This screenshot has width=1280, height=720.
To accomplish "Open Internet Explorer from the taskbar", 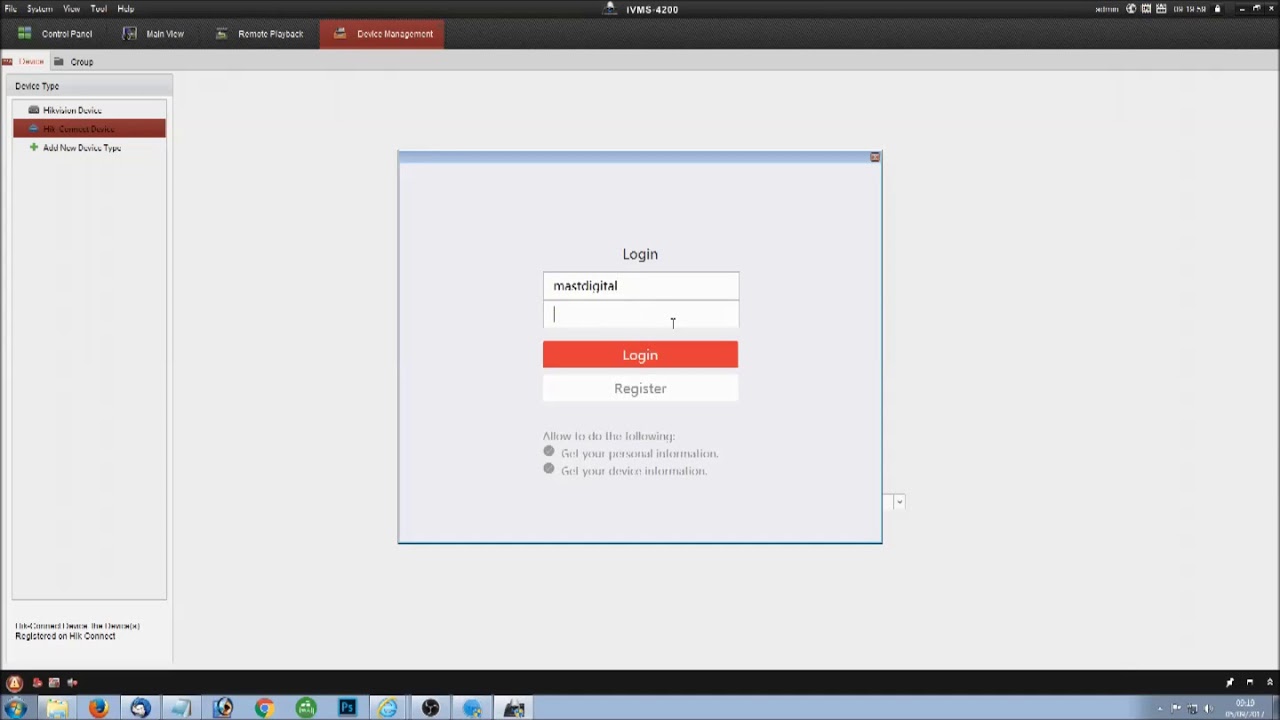I will click(388, 708).
